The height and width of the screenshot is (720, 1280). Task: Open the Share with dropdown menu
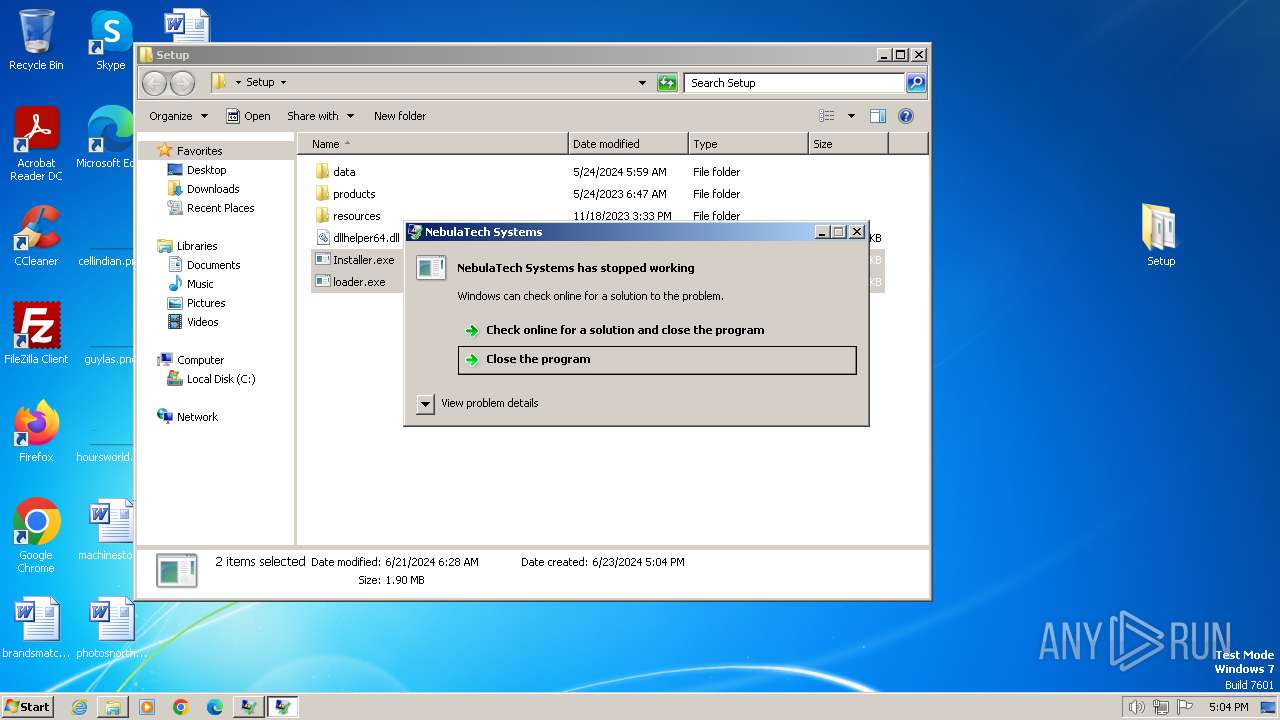pyautogui.click(x=320, y=116)
